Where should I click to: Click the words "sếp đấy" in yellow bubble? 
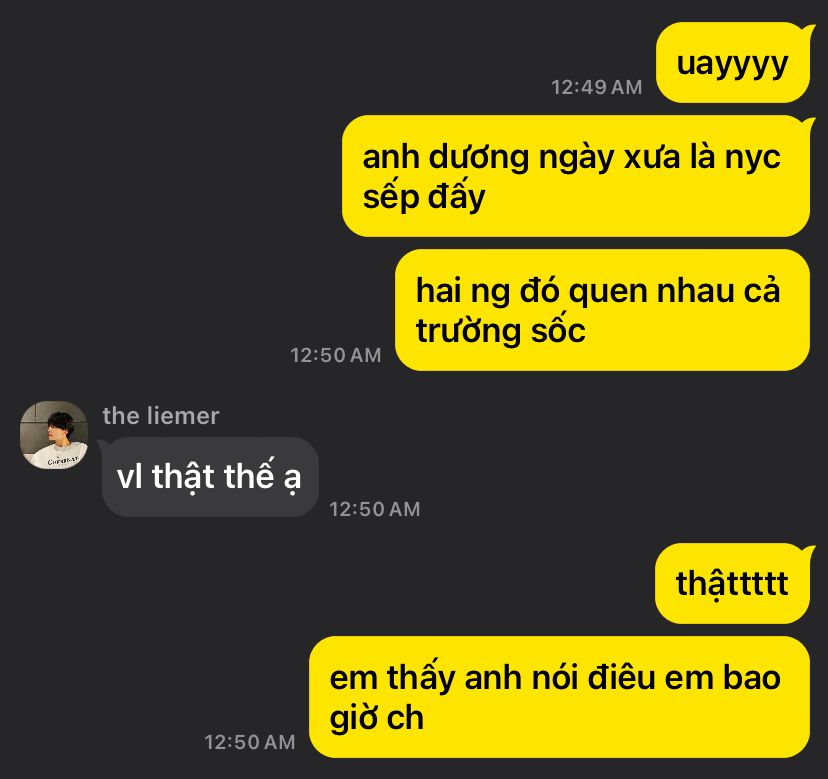[x=424, y=196]
